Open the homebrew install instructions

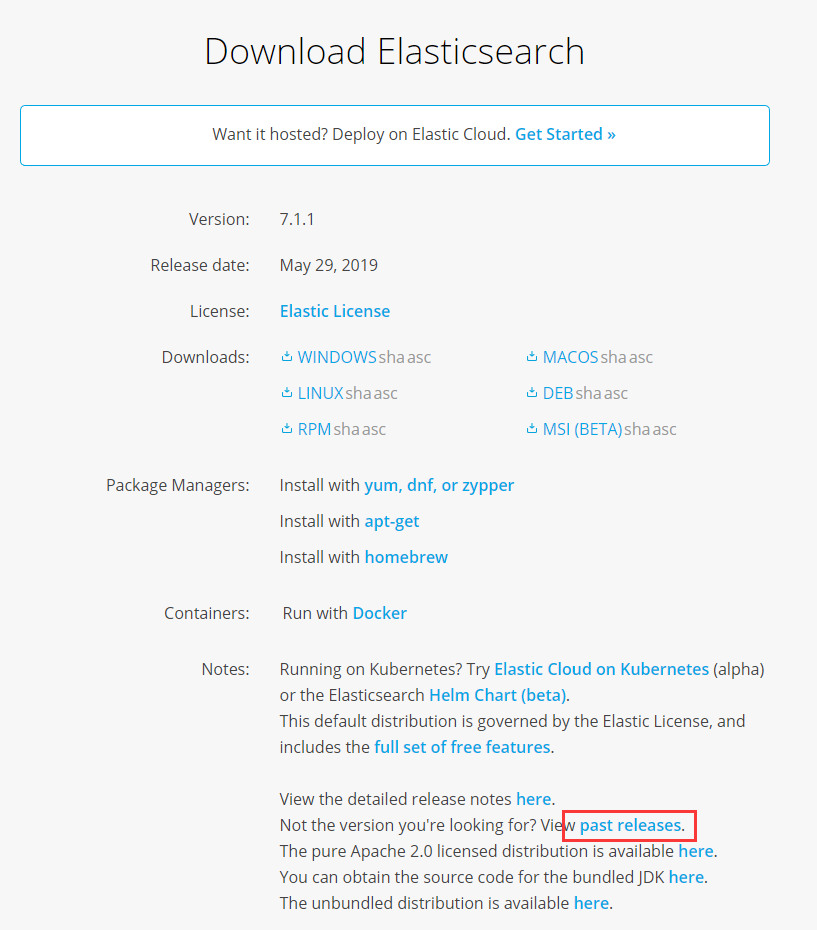[406, 558]
